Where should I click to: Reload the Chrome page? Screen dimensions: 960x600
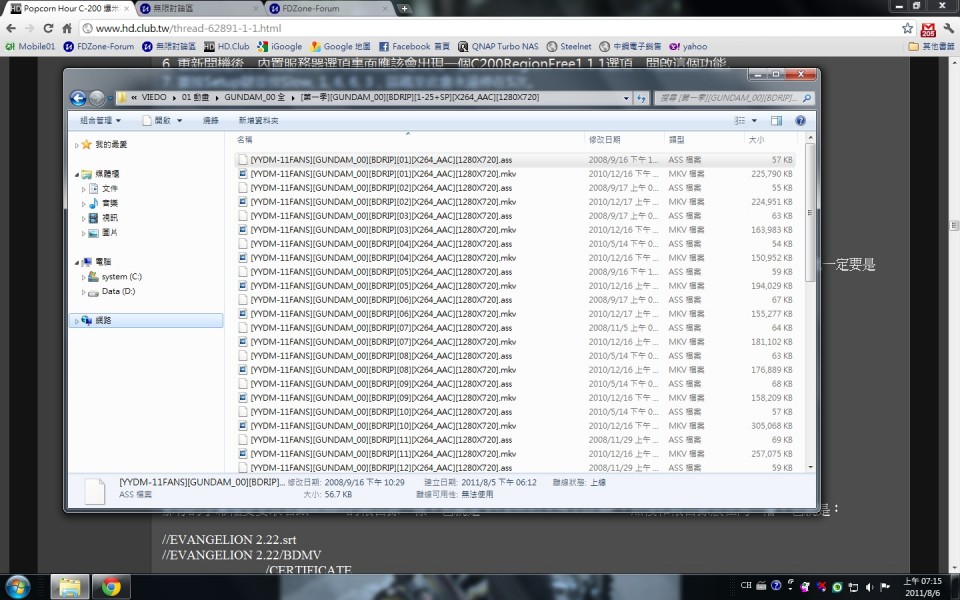pos(48,28)
